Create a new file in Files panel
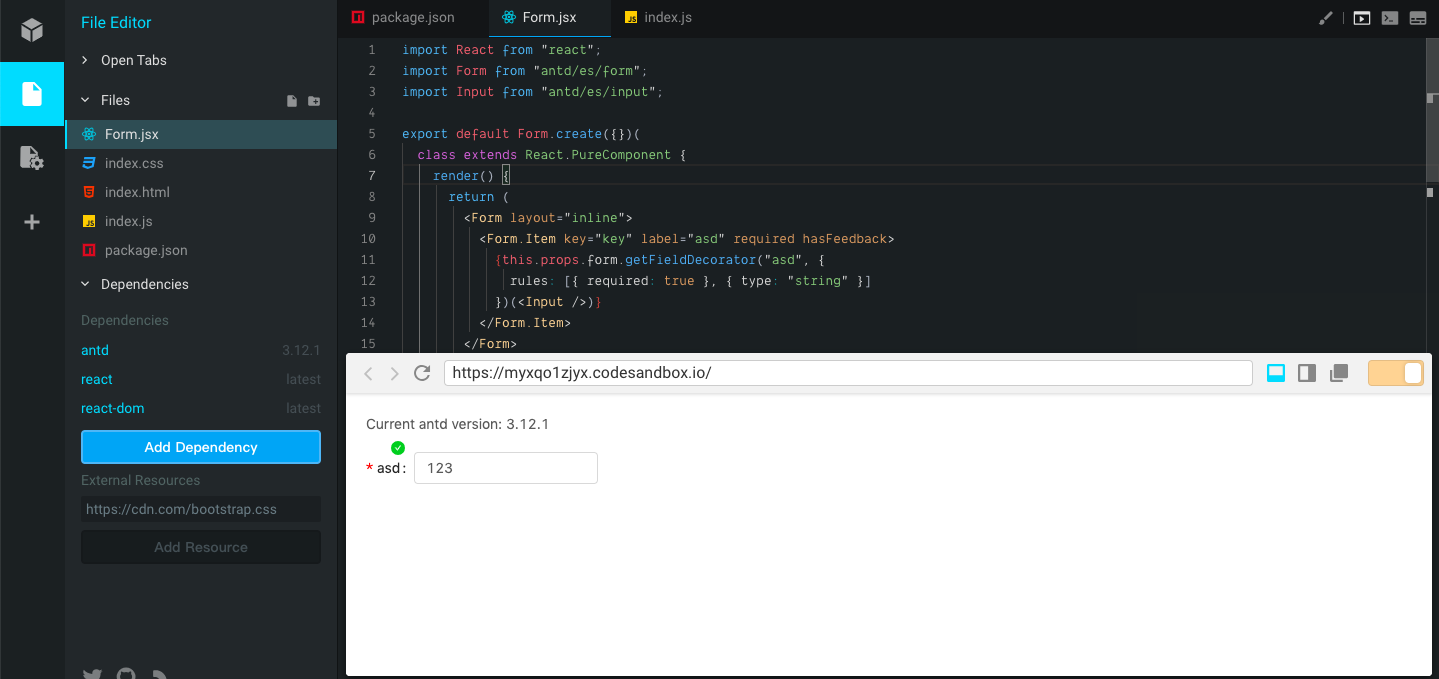The image size is (1439, 679). point(291,100)
